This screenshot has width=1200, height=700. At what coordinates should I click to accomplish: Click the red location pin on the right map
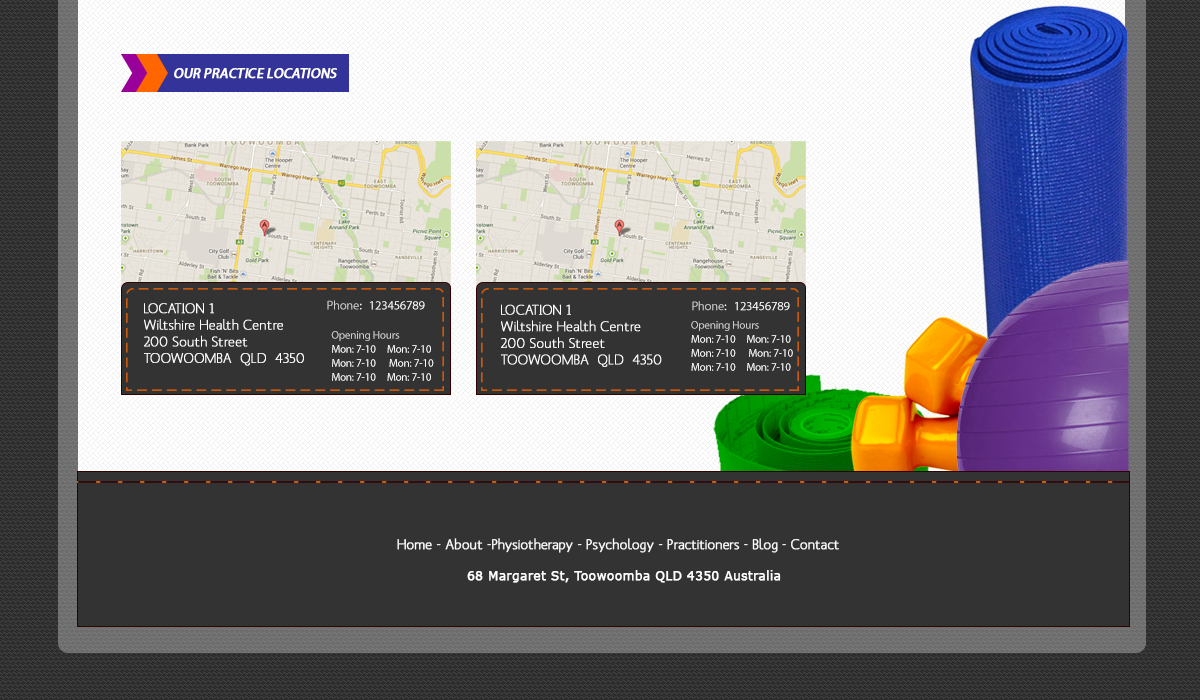(x=620, y=227)
